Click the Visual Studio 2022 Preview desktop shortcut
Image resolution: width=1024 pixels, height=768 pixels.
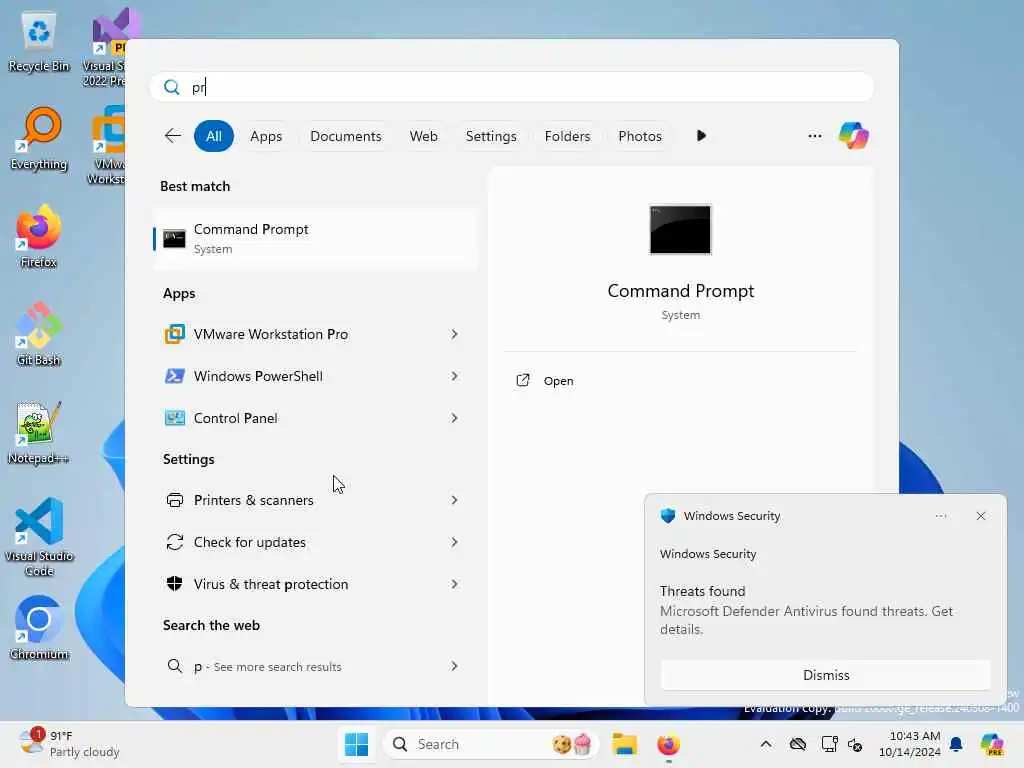click(106, 48)
